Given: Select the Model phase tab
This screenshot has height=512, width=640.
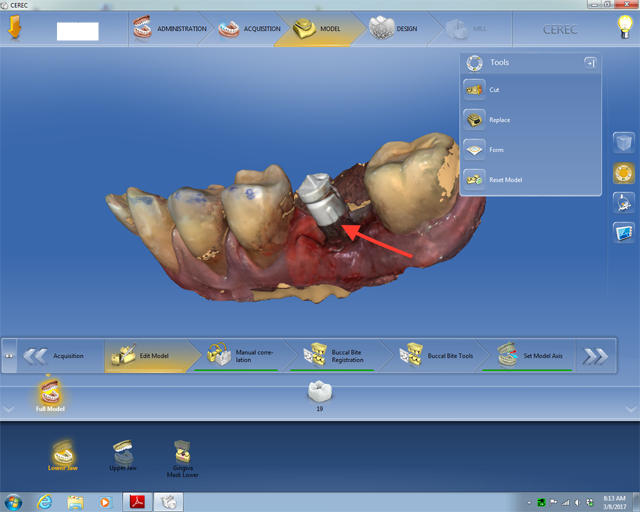Looking at the screenshot, I should (x=316, y=29).
